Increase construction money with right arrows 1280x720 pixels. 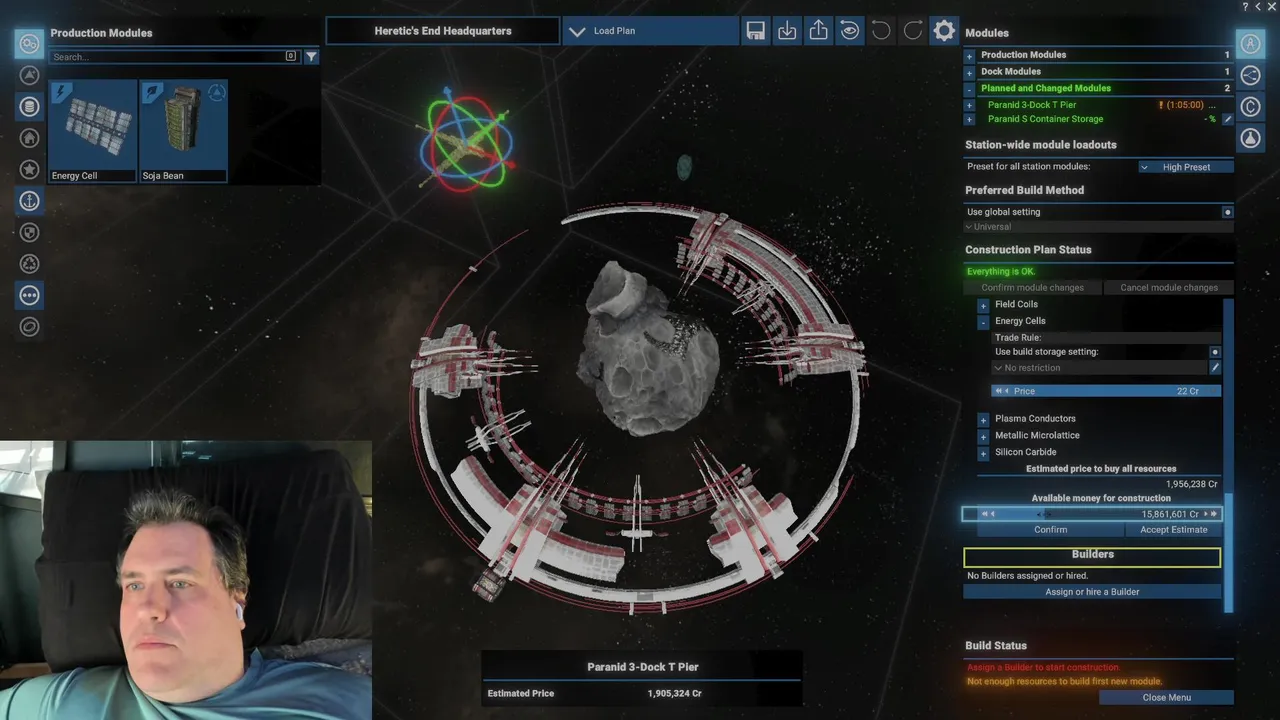click(x=1211, y=514)
